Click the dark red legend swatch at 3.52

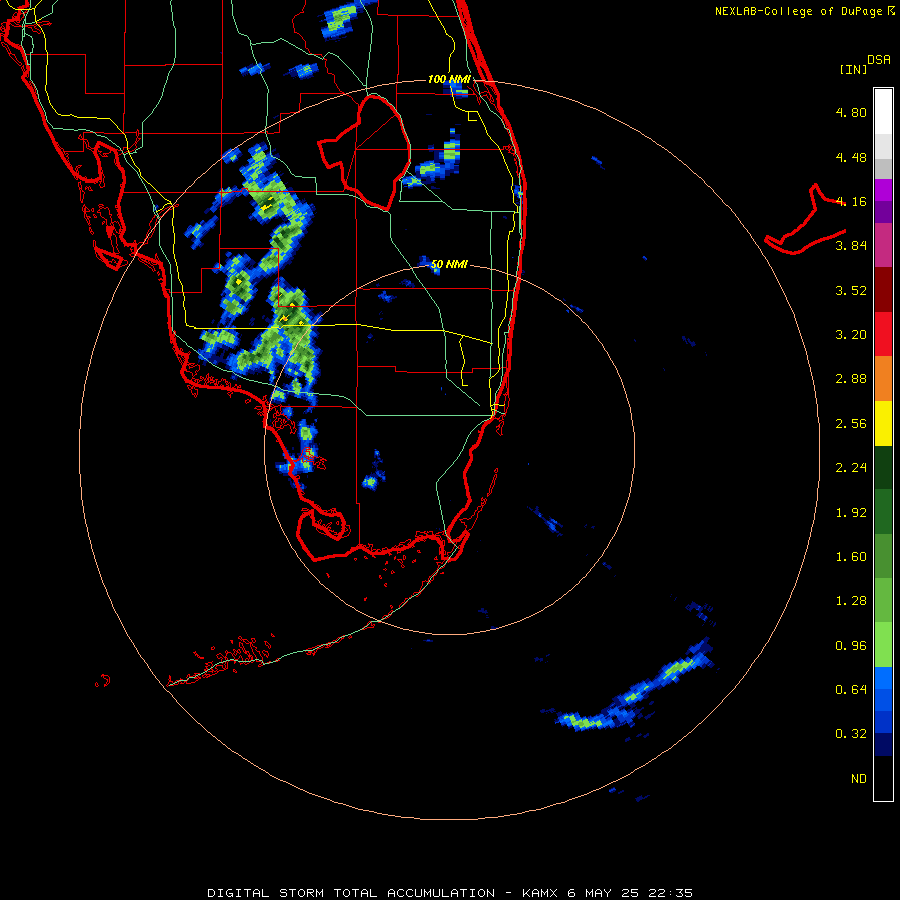click(x=883, y=290)
